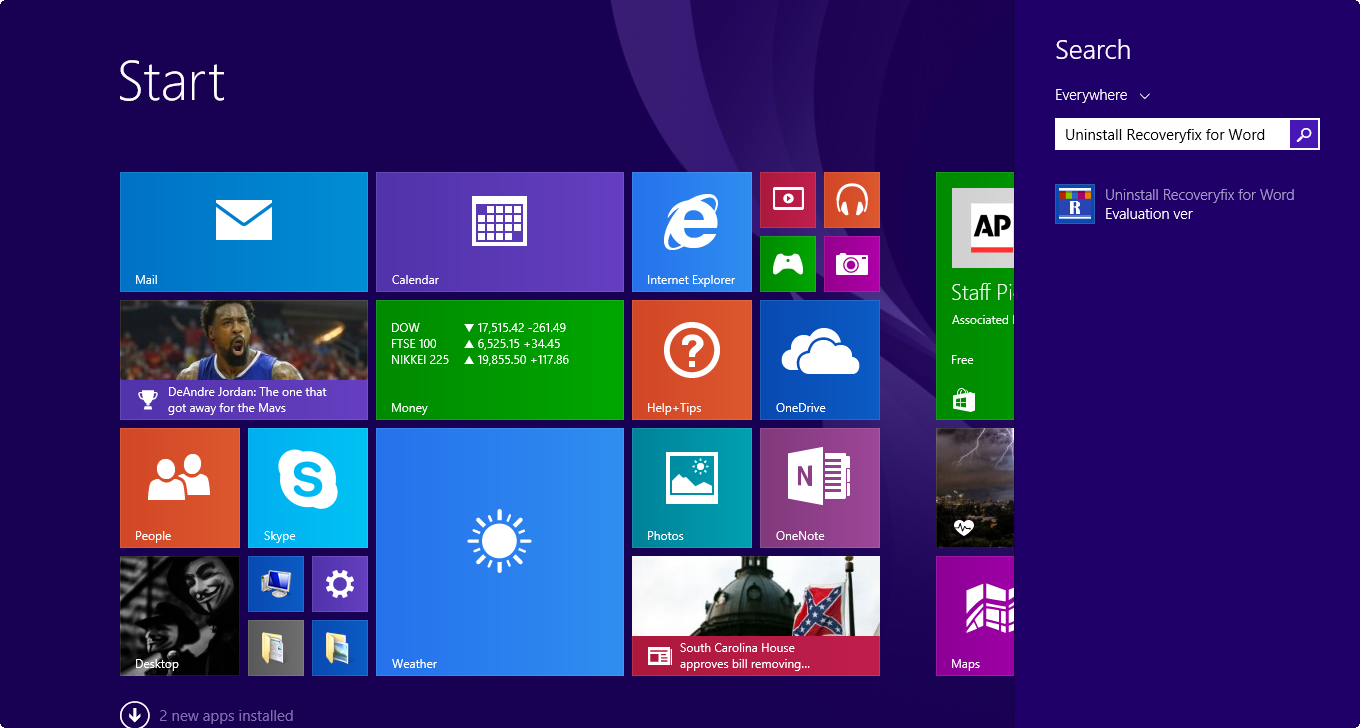Open the PC settings gear tile
Screen dimensions: 1360x728
click(x=340, y=584)
